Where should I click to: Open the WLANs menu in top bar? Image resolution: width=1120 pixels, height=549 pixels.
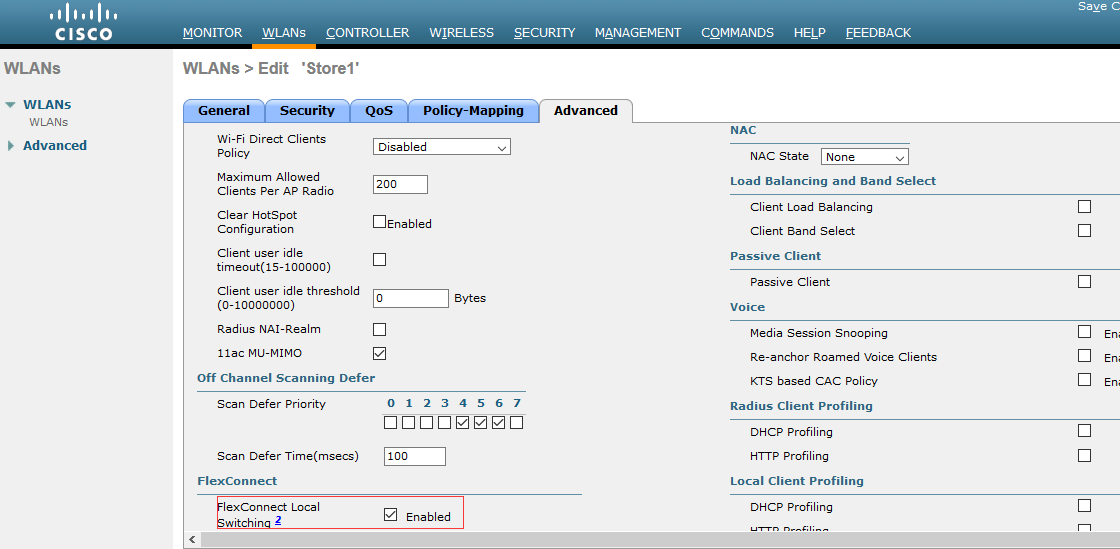284,33
